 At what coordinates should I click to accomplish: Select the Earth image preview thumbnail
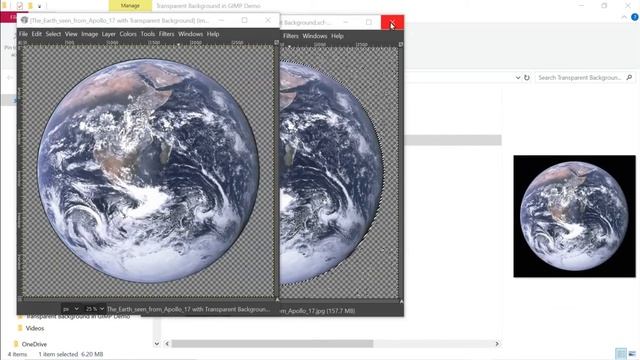pyautogui.click(x=574, y=216)
